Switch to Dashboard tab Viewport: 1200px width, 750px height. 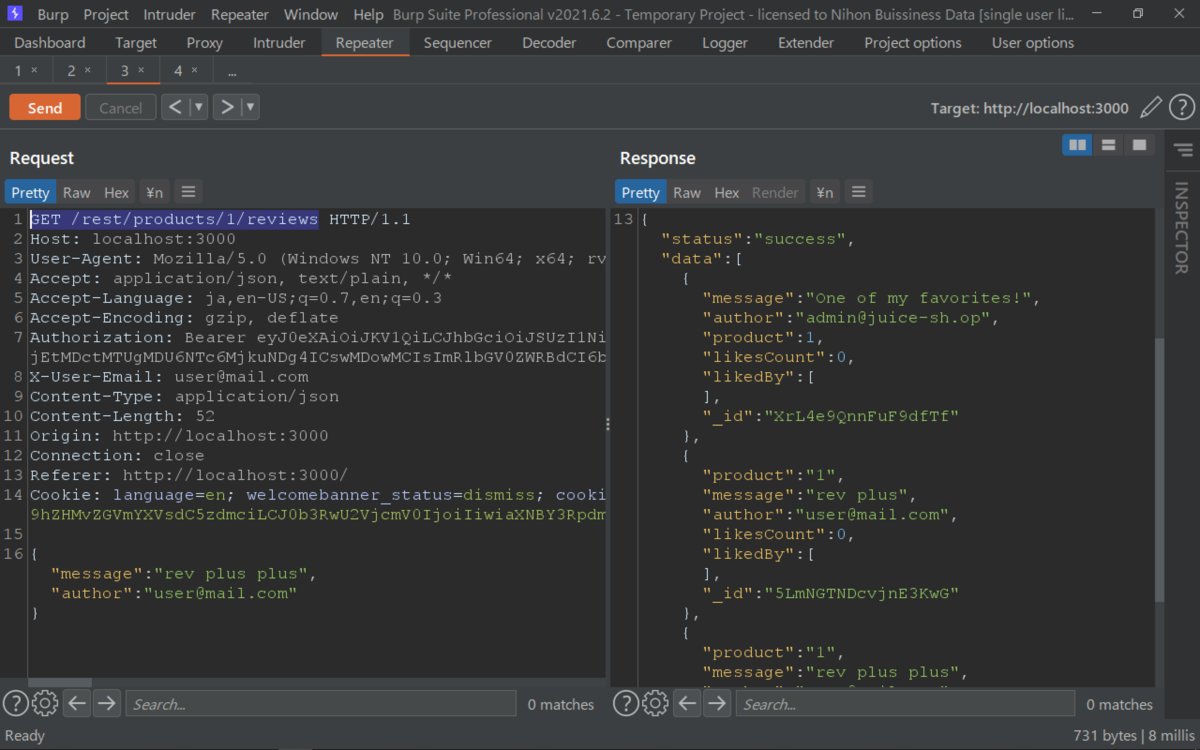click(x=50, y=43)
